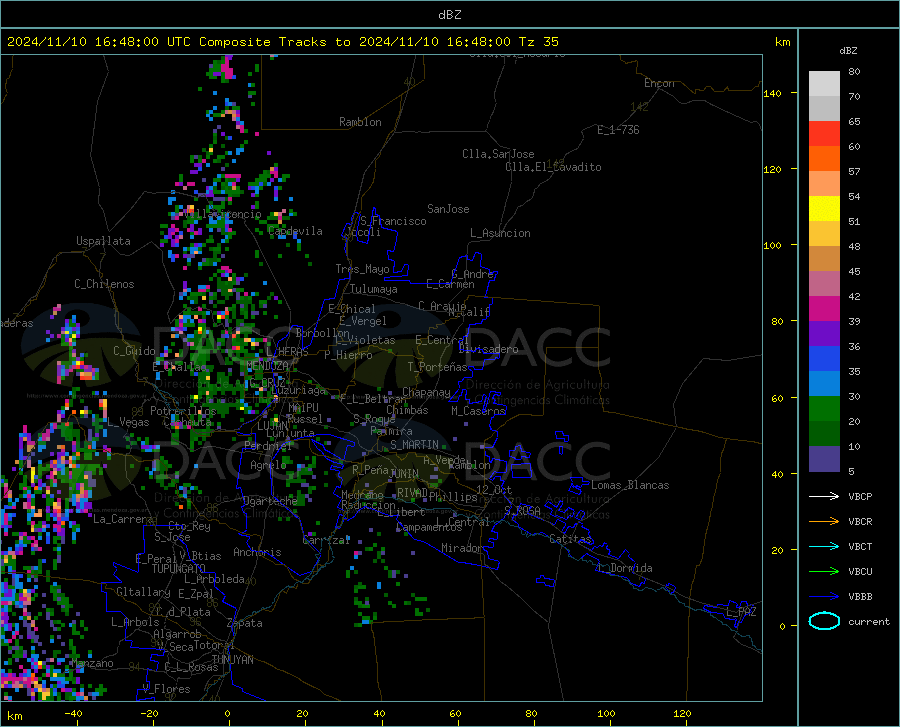Select the green 20 dBZ color swatch
The width and height of the screenshot is (900, 727).
(824, 409)
